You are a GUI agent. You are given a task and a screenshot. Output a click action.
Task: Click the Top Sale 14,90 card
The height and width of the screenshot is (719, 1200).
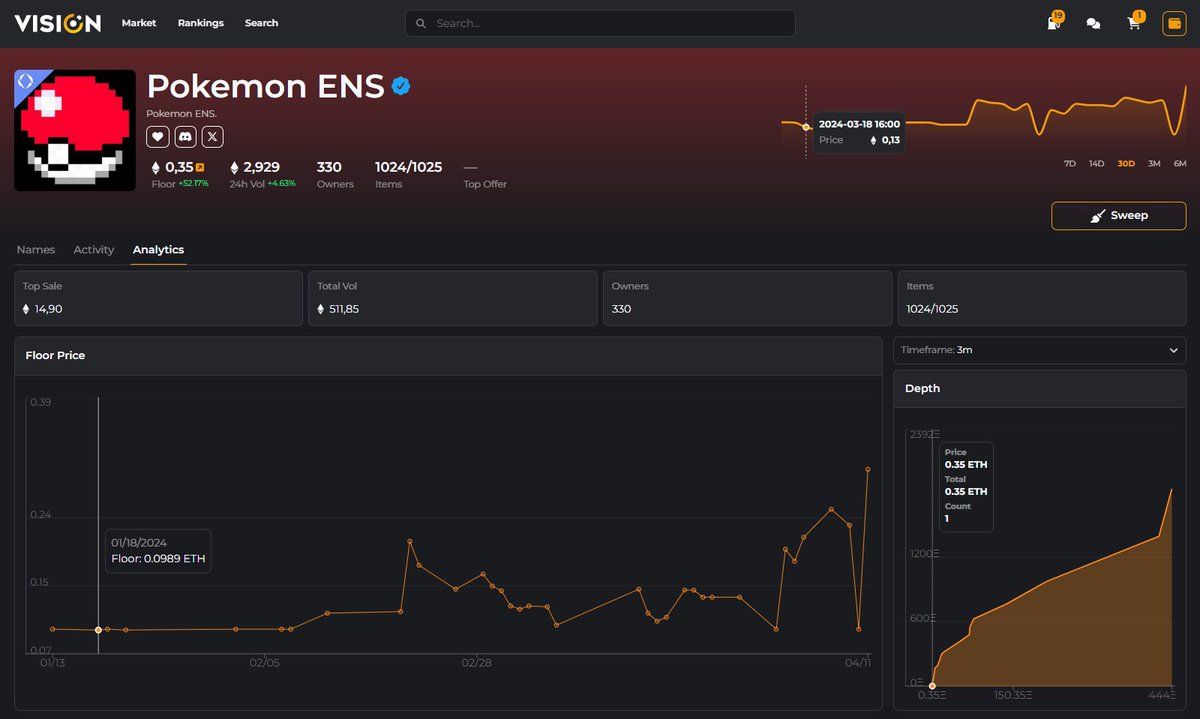(x=158, y=298)
